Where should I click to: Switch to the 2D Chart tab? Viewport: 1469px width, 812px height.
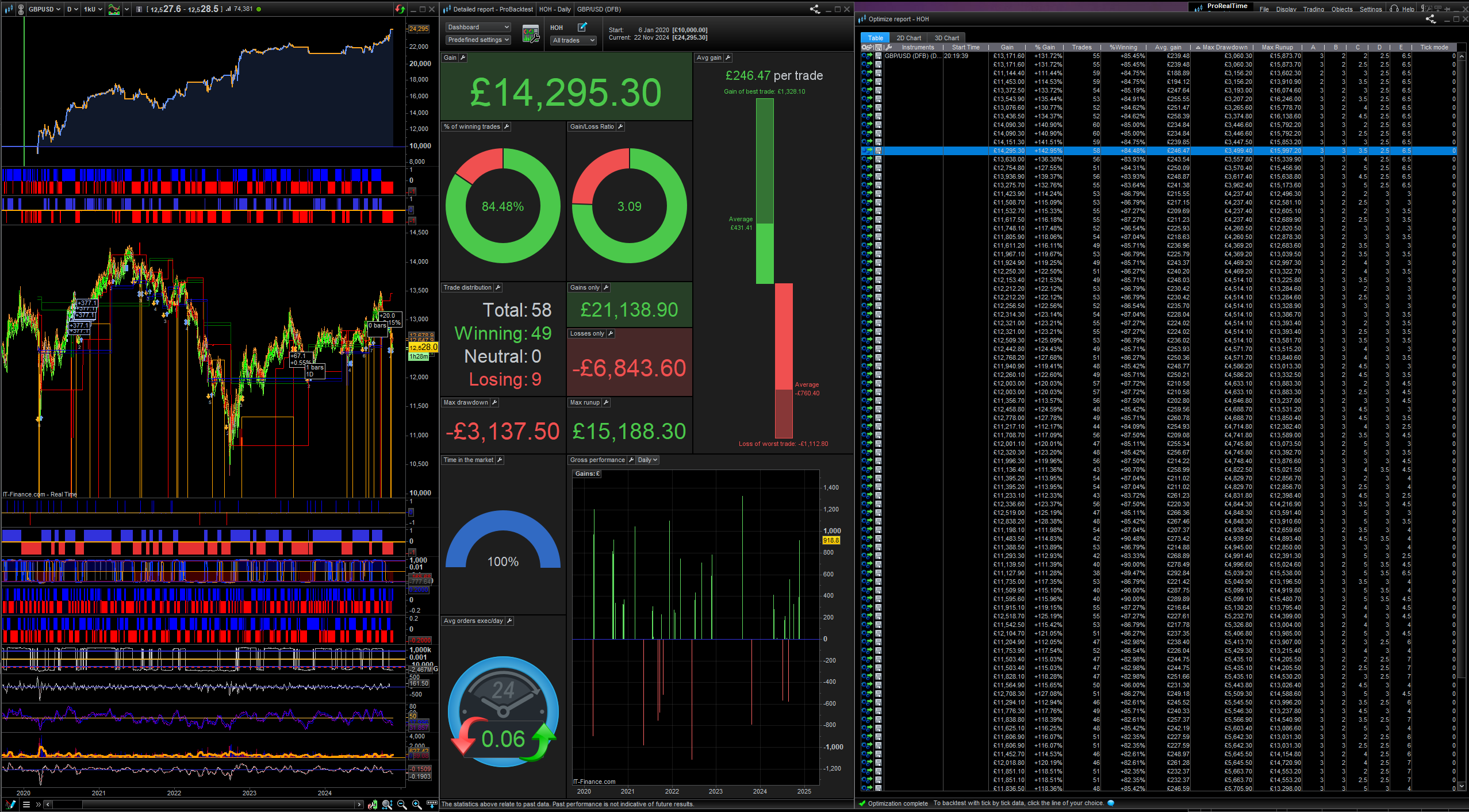(x=909, y=38)
